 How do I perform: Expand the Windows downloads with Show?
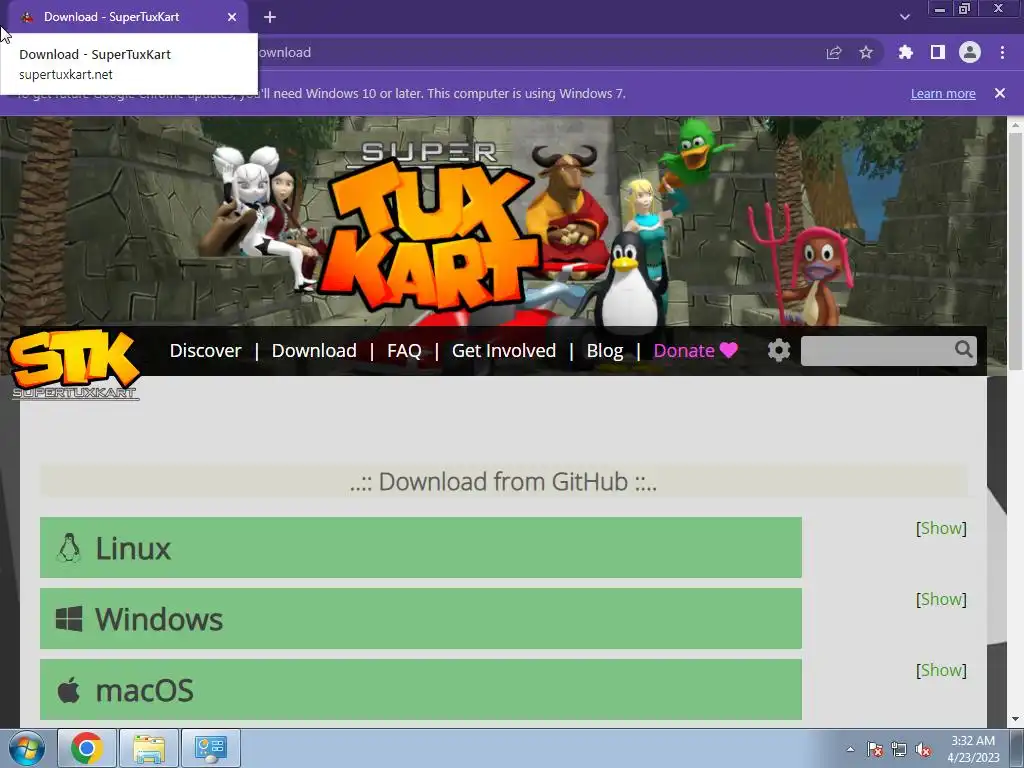click(x=941, y=599)
